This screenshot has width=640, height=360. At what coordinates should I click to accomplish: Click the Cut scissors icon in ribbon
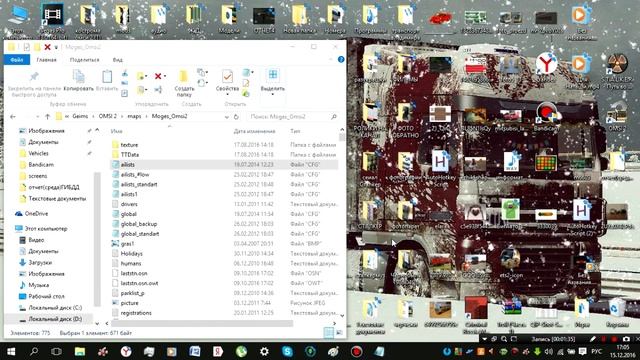[125, 73]
